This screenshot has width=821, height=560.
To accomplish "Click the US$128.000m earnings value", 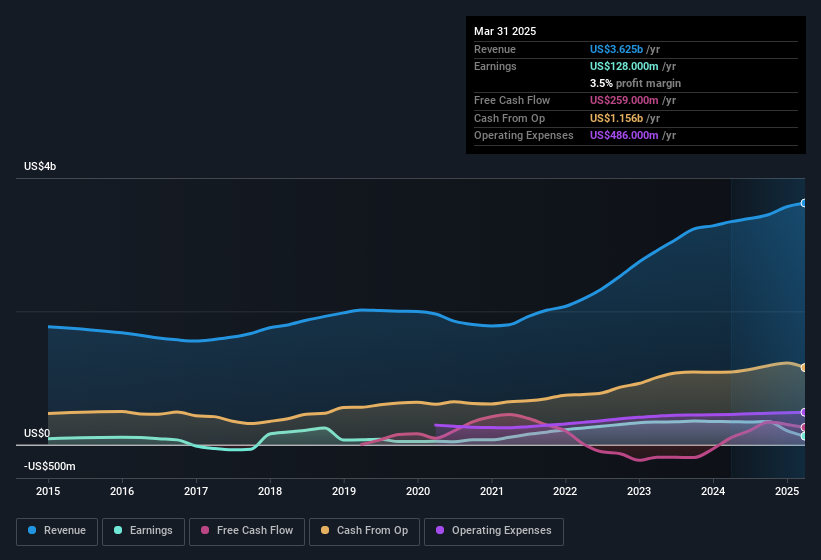I will coord(624,66).
